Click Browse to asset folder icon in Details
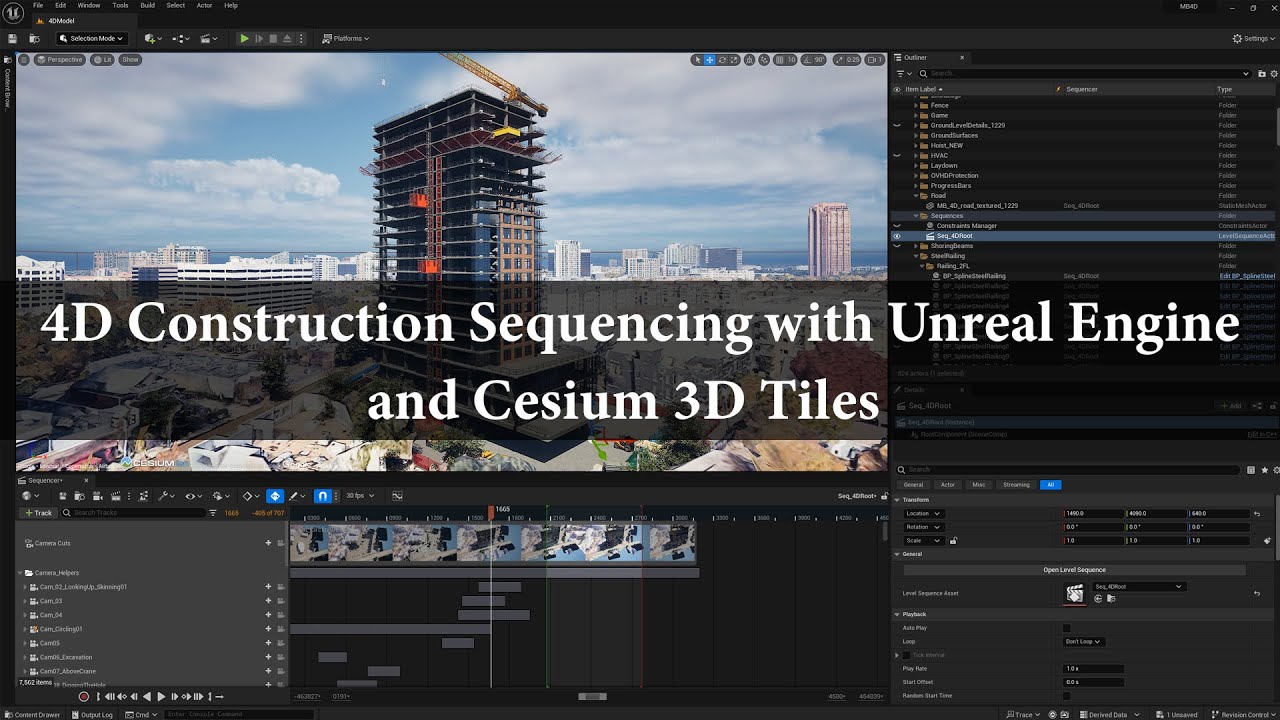The image size is (1280, 720). [1110, 599]
